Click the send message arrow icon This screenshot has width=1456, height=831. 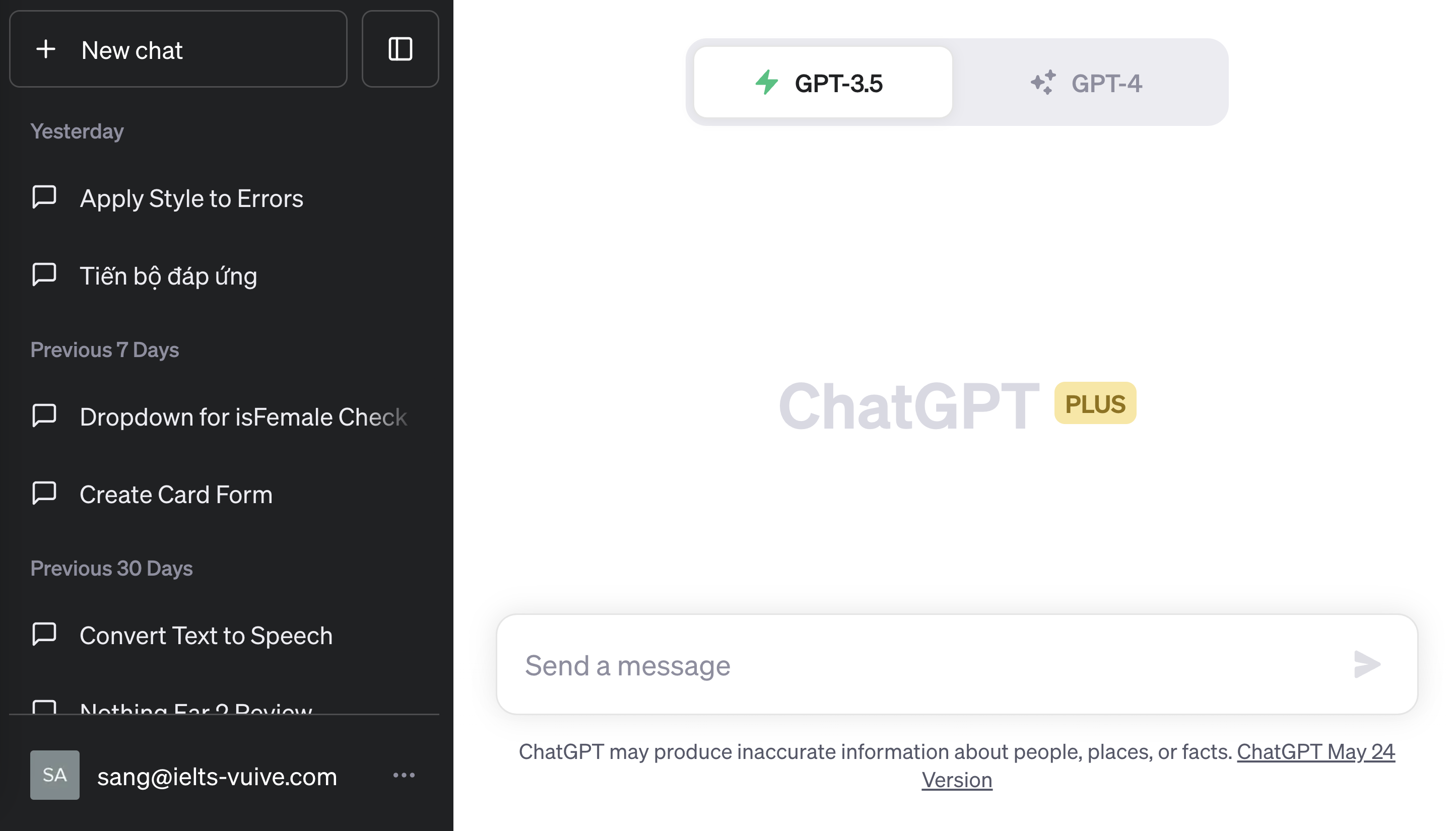click(1366, 664)
